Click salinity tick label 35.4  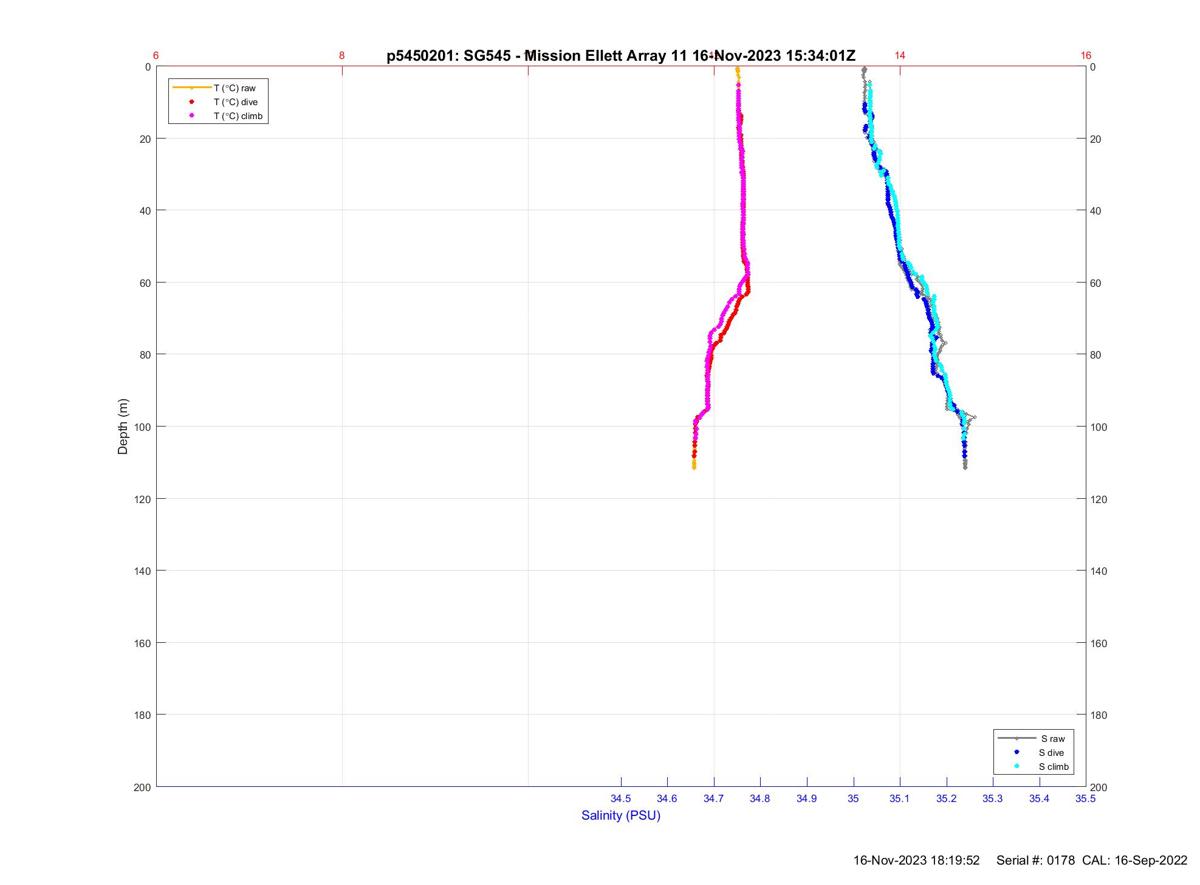point(1039,798)
